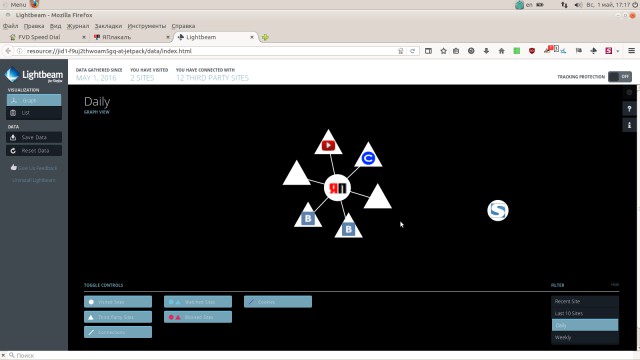
Task: Show bookmarks list clipboard icon
Action: (x=456, y=51)
